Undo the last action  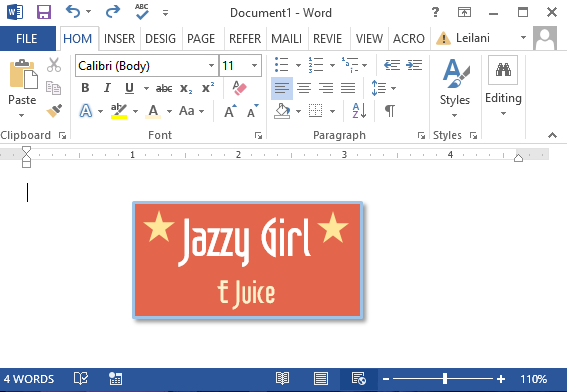pos(73,12)
